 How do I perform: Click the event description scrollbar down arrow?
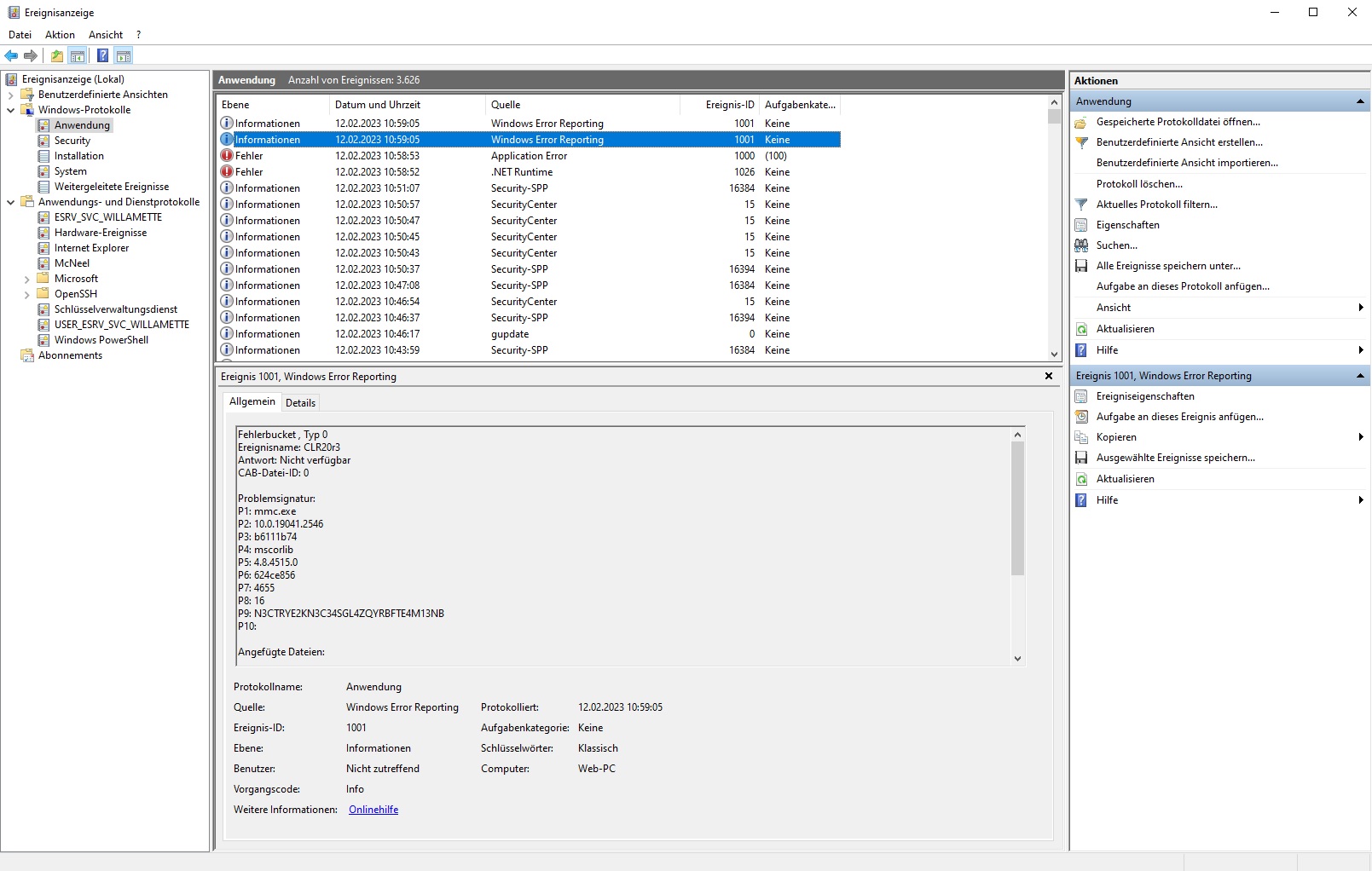(1017, 658)
